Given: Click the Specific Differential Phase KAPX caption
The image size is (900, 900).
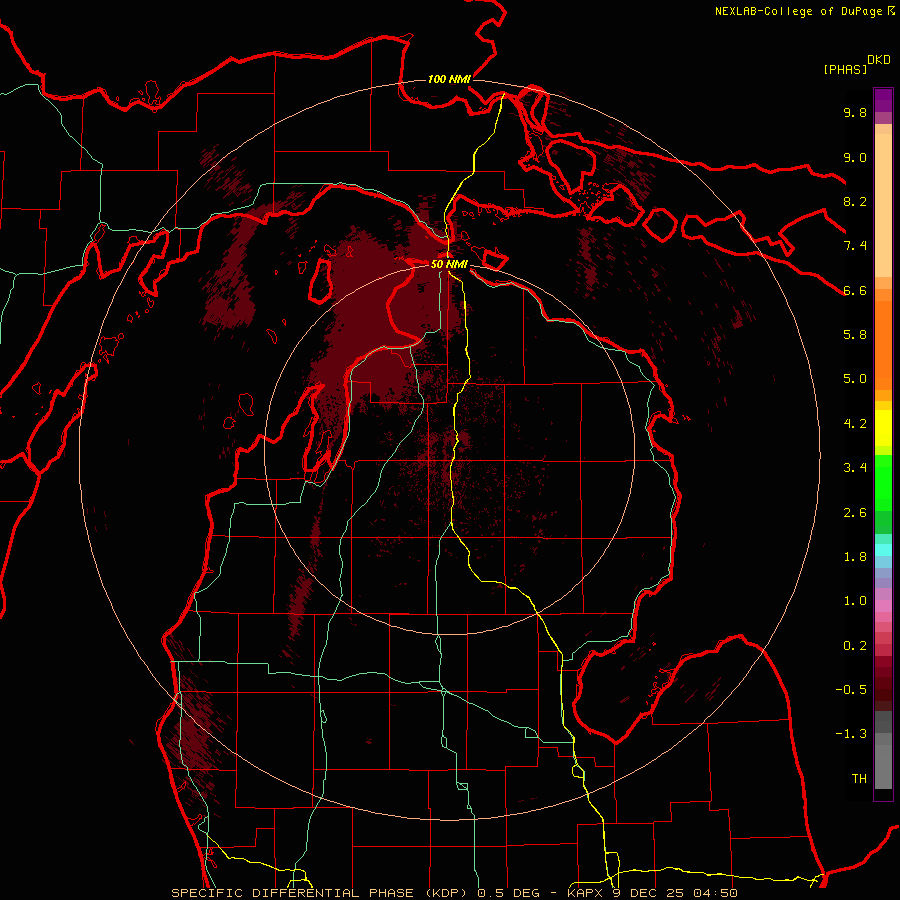Looking at the screenshot, I should [x=455, y=893].
